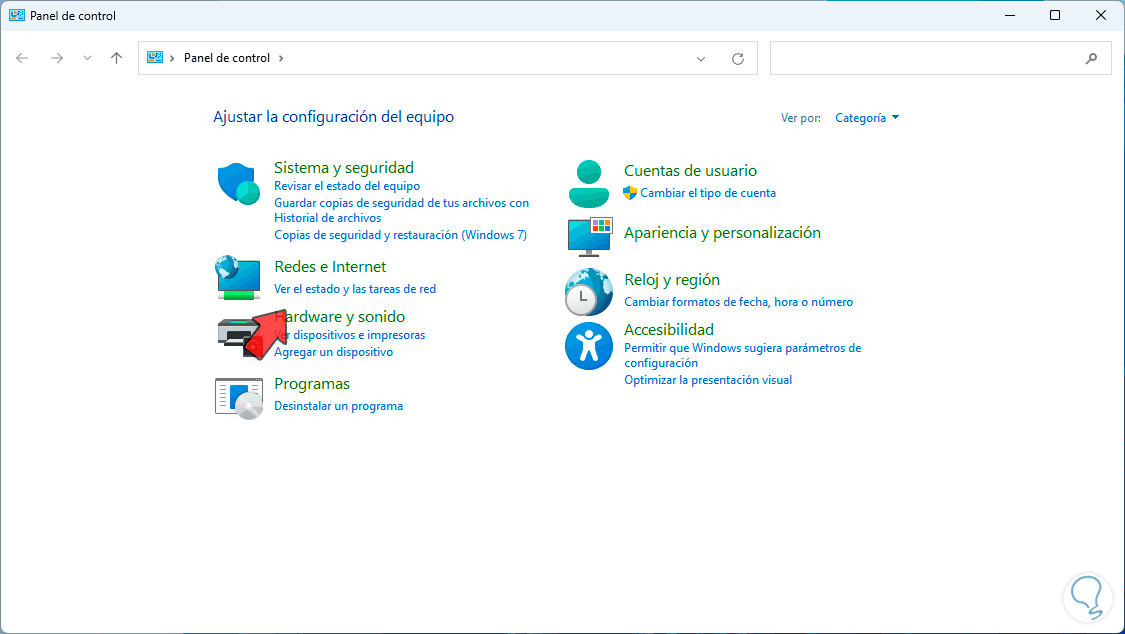Click the Control Panel icon in address bar
This screenshot has width=1125, height=634.
[x=155, y=57]
